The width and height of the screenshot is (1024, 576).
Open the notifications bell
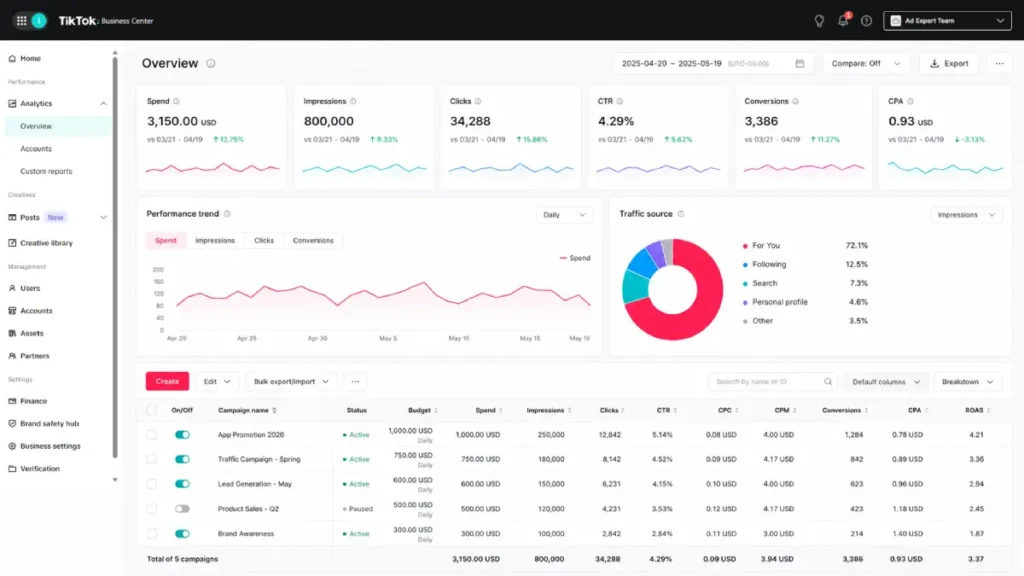(x=843, y=21)
